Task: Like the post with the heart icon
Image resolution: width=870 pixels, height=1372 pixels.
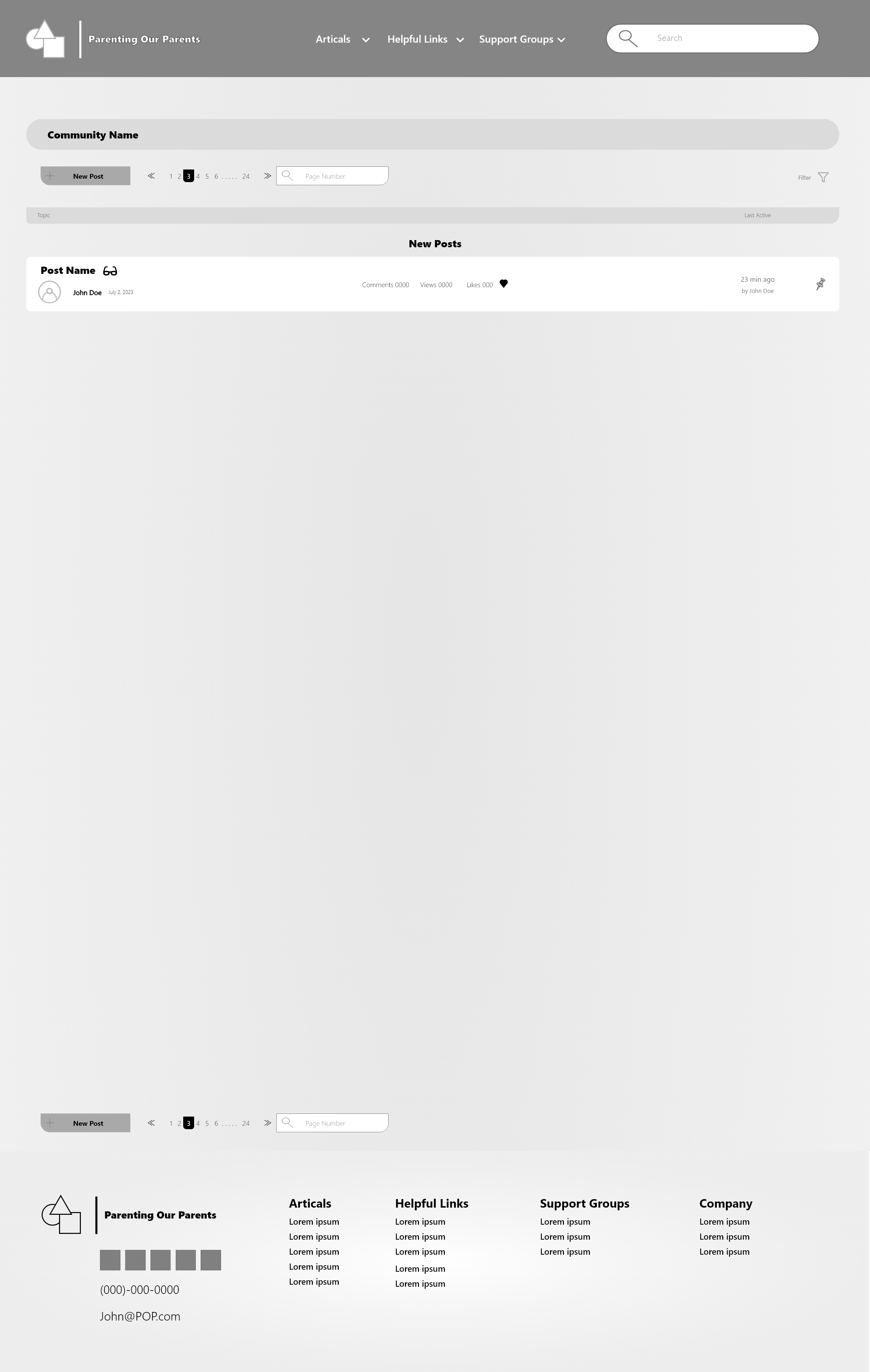Action: tap(504, 284)
